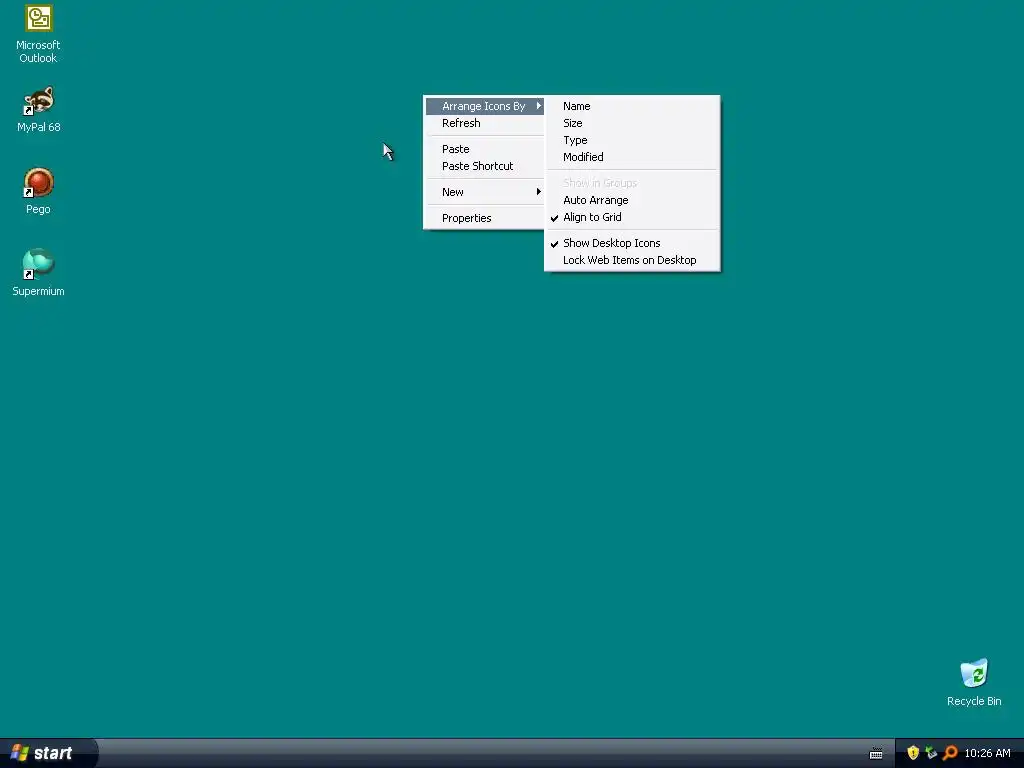Click the 10:26 AM clock
The width and height of the screenshot is (1024, 768).
[987, 753]
